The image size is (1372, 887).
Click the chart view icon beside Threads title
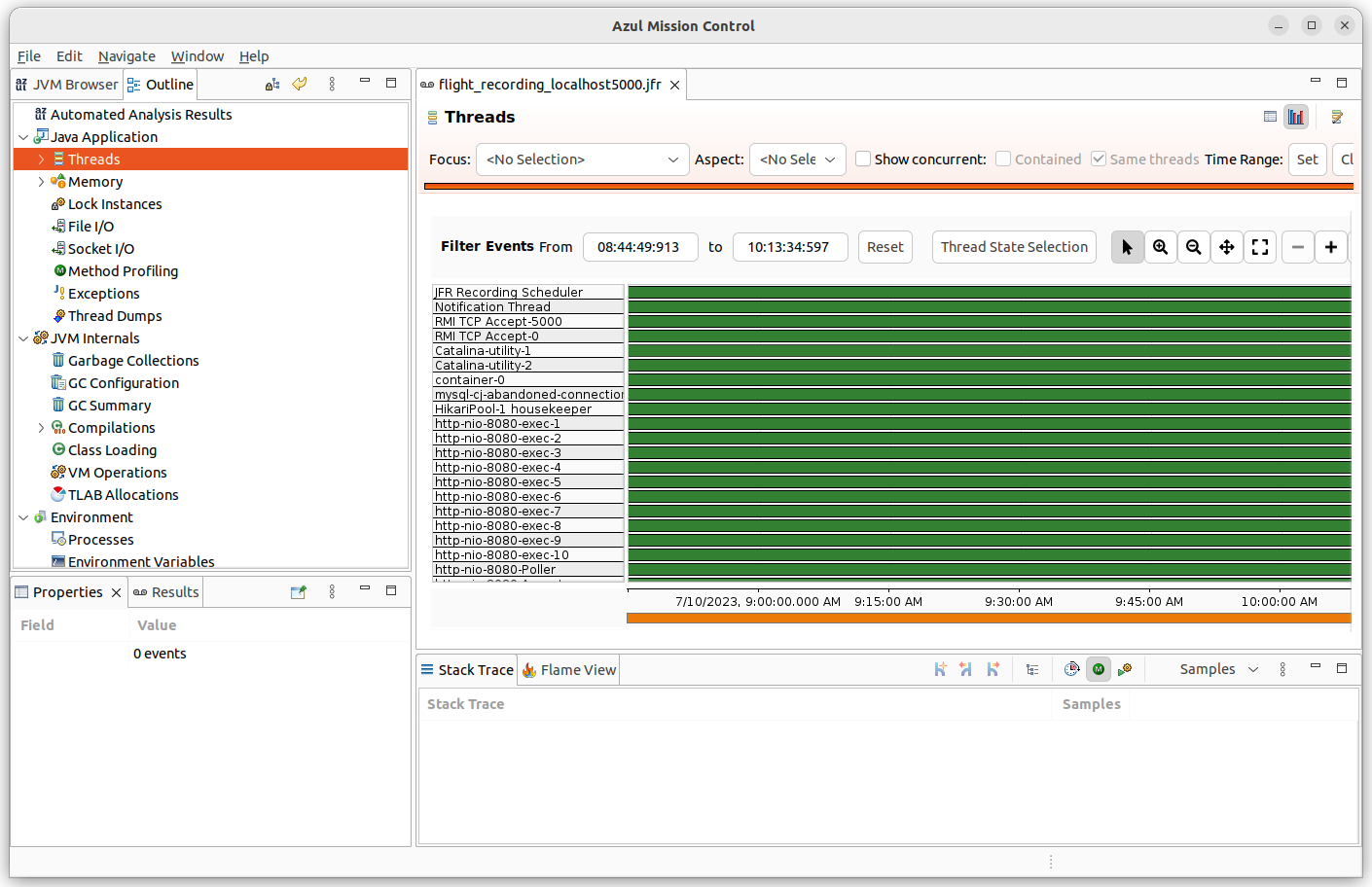pyautogui.click(x=1295, y=117)
